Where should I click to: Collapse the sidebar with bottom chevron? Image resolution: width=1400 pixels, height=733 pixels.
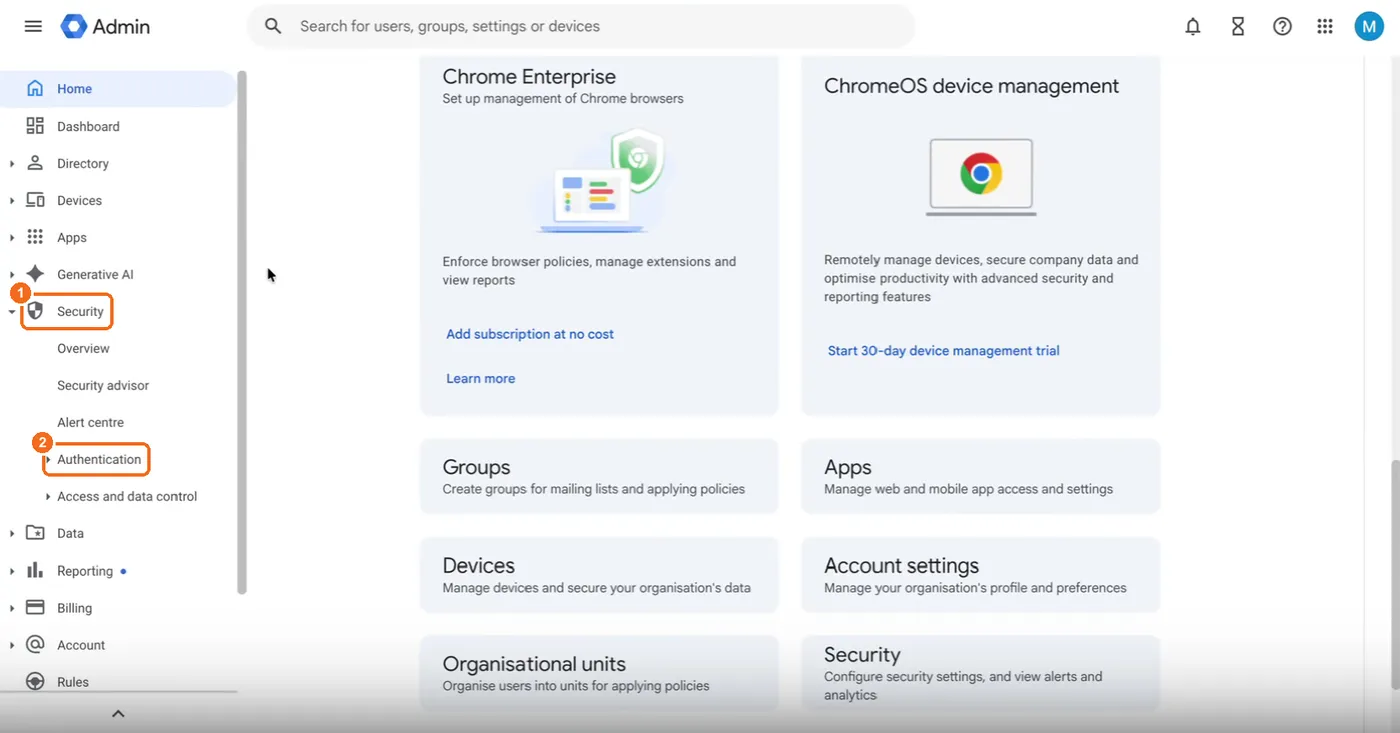point(118,713)
